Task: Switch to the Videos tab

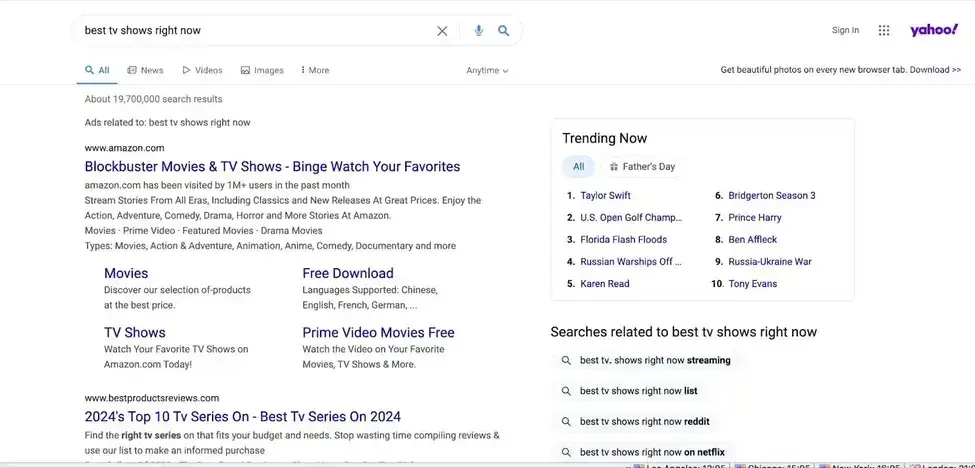Action: coord(202,70)
